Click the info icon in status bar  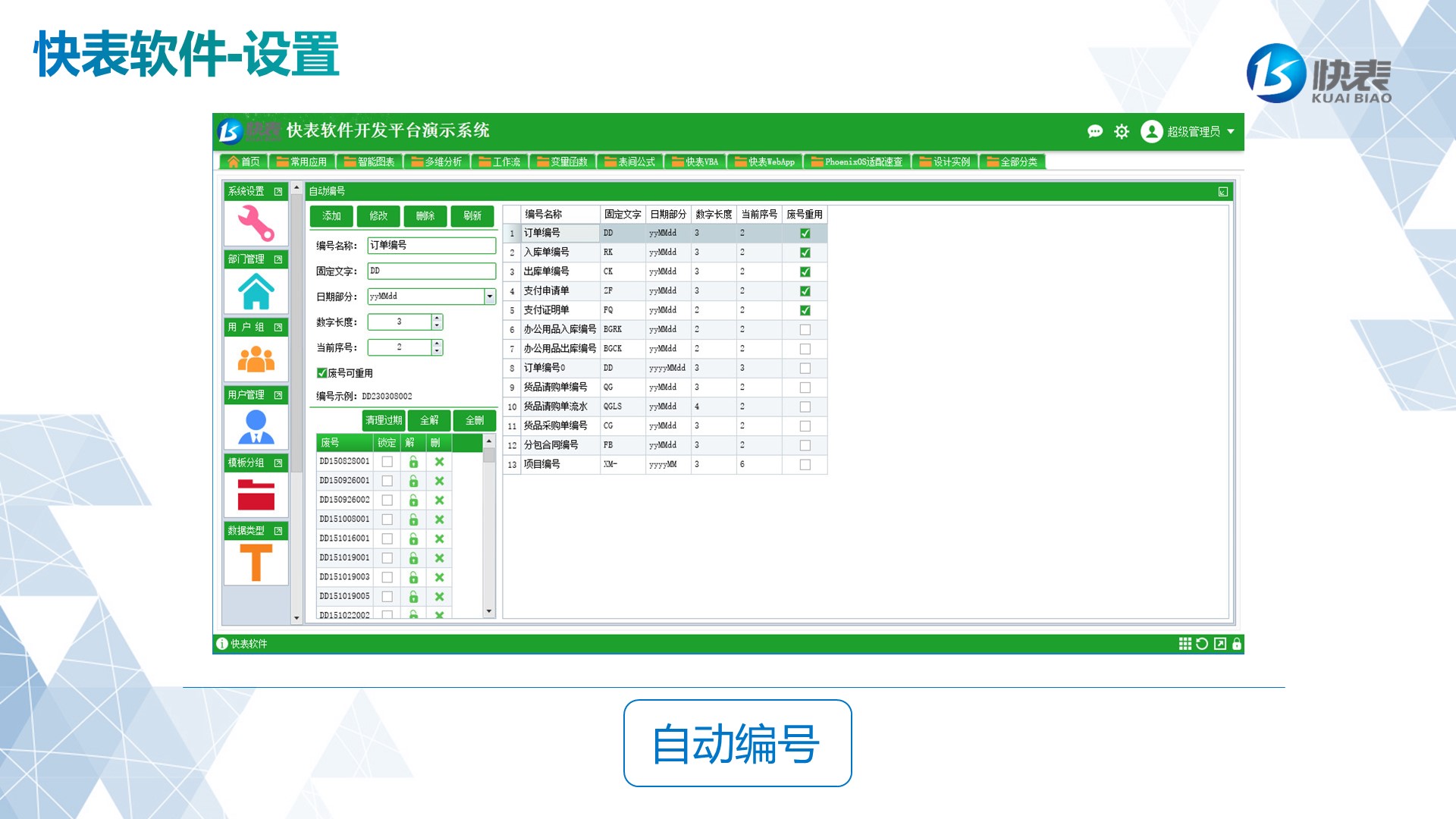222,644
